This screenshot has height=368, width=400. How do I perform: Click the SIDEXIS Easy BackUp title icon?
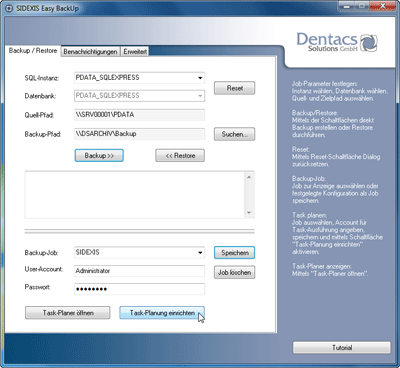(x=10, y=8)
